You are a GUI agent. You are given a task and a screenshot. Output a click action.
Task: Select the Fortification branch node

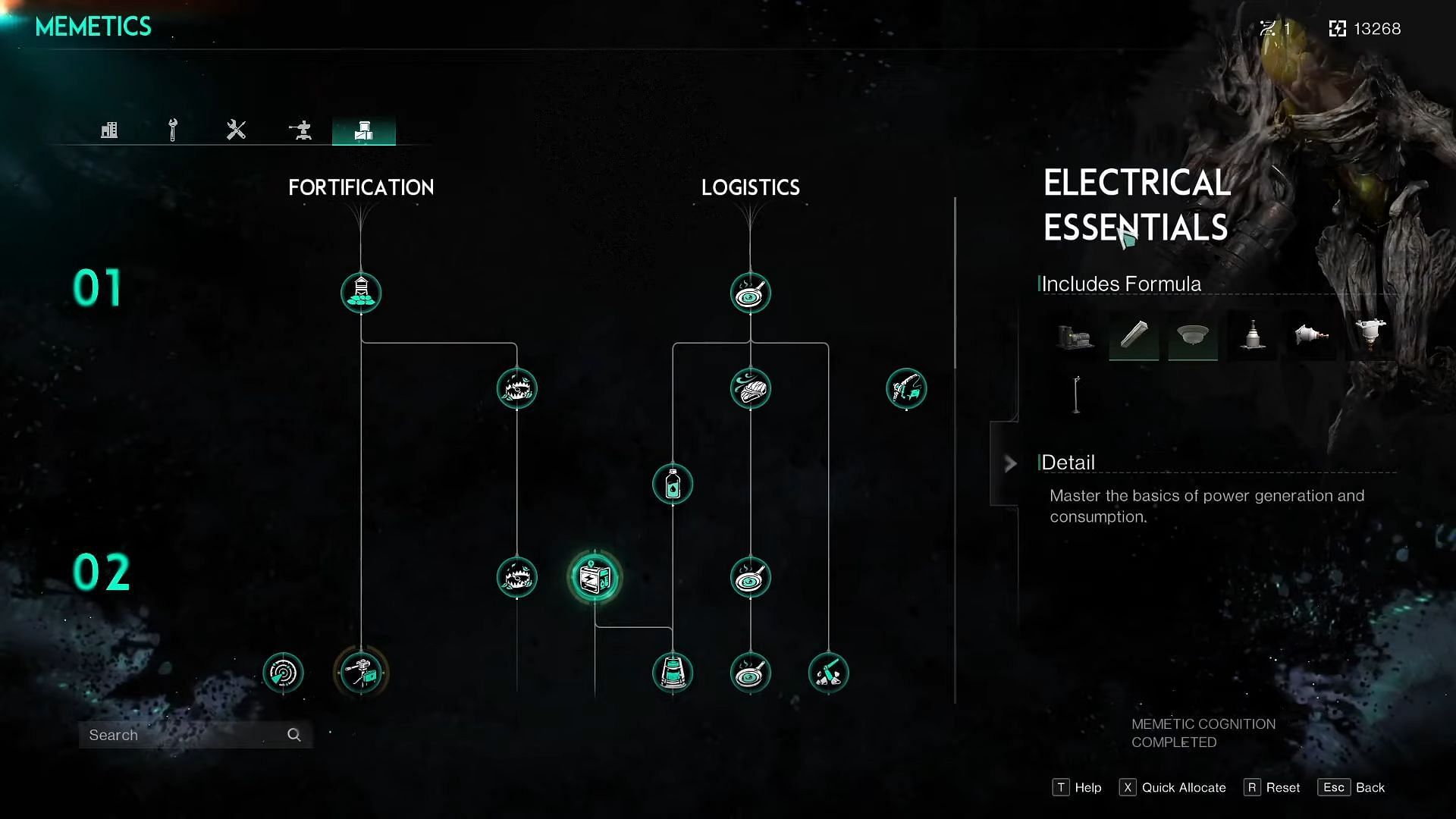[x=361, y=293]
